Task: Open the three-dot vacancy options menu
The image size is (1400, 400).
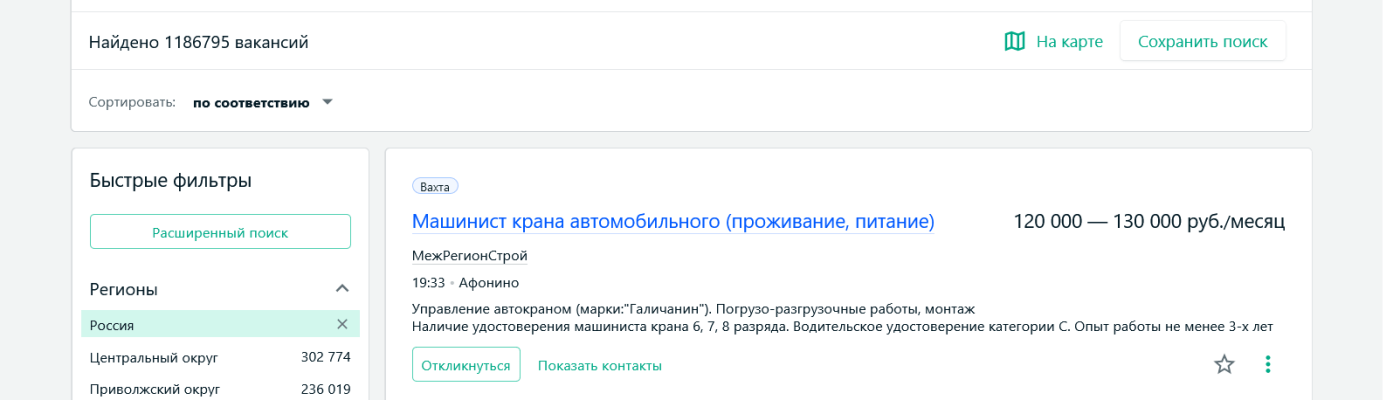Action: point(1268,364)
